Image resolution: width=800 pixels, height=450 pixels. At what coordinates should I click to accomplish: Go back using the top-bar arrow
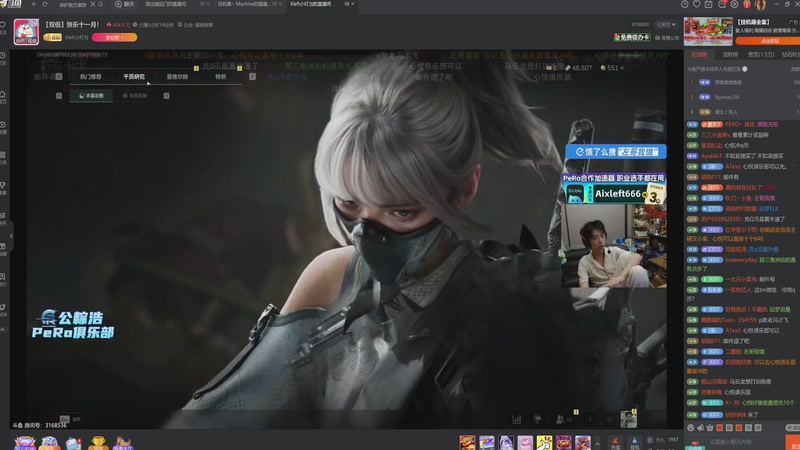point(34,4)
